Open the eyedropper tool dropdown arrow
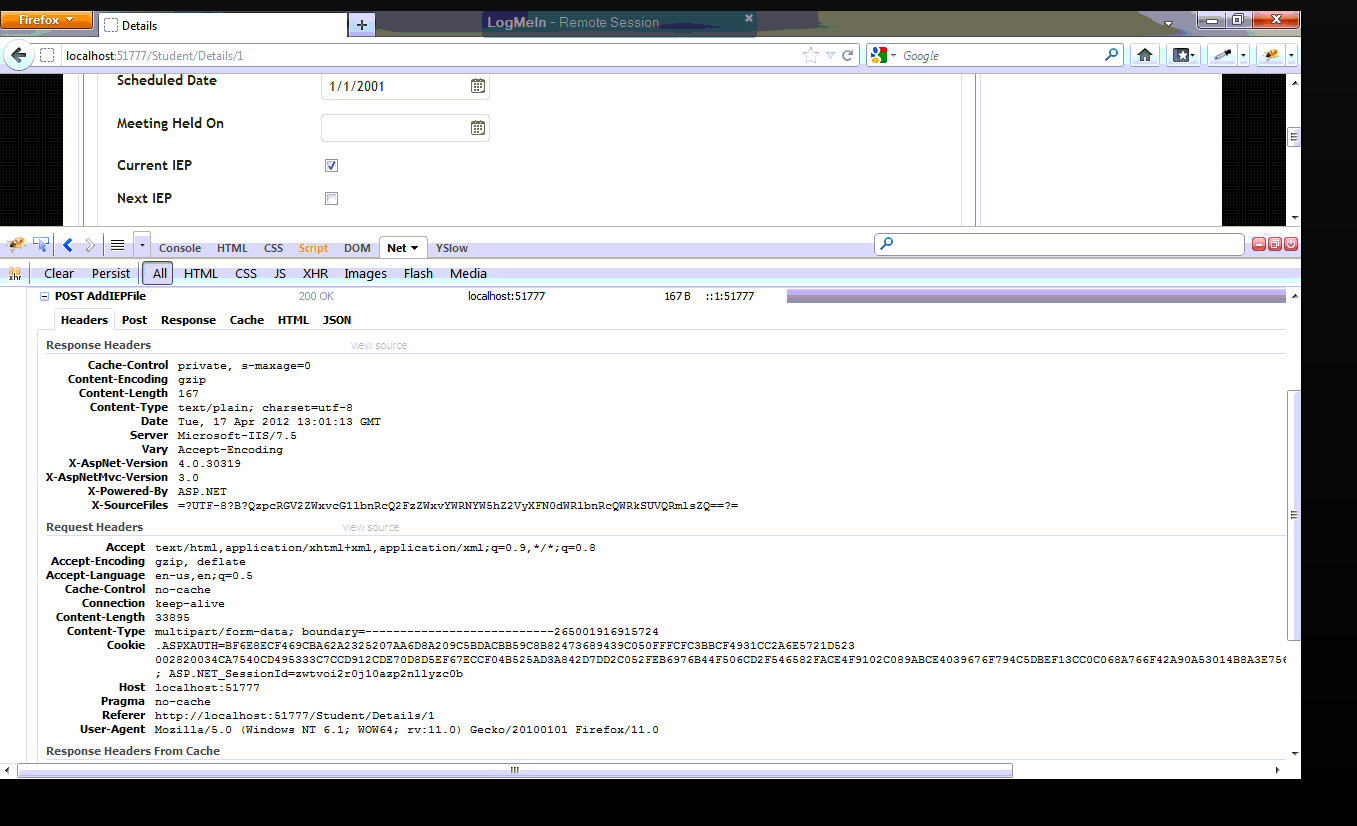Screen dimensions: 1357x826 click(x=1243, y=56)
